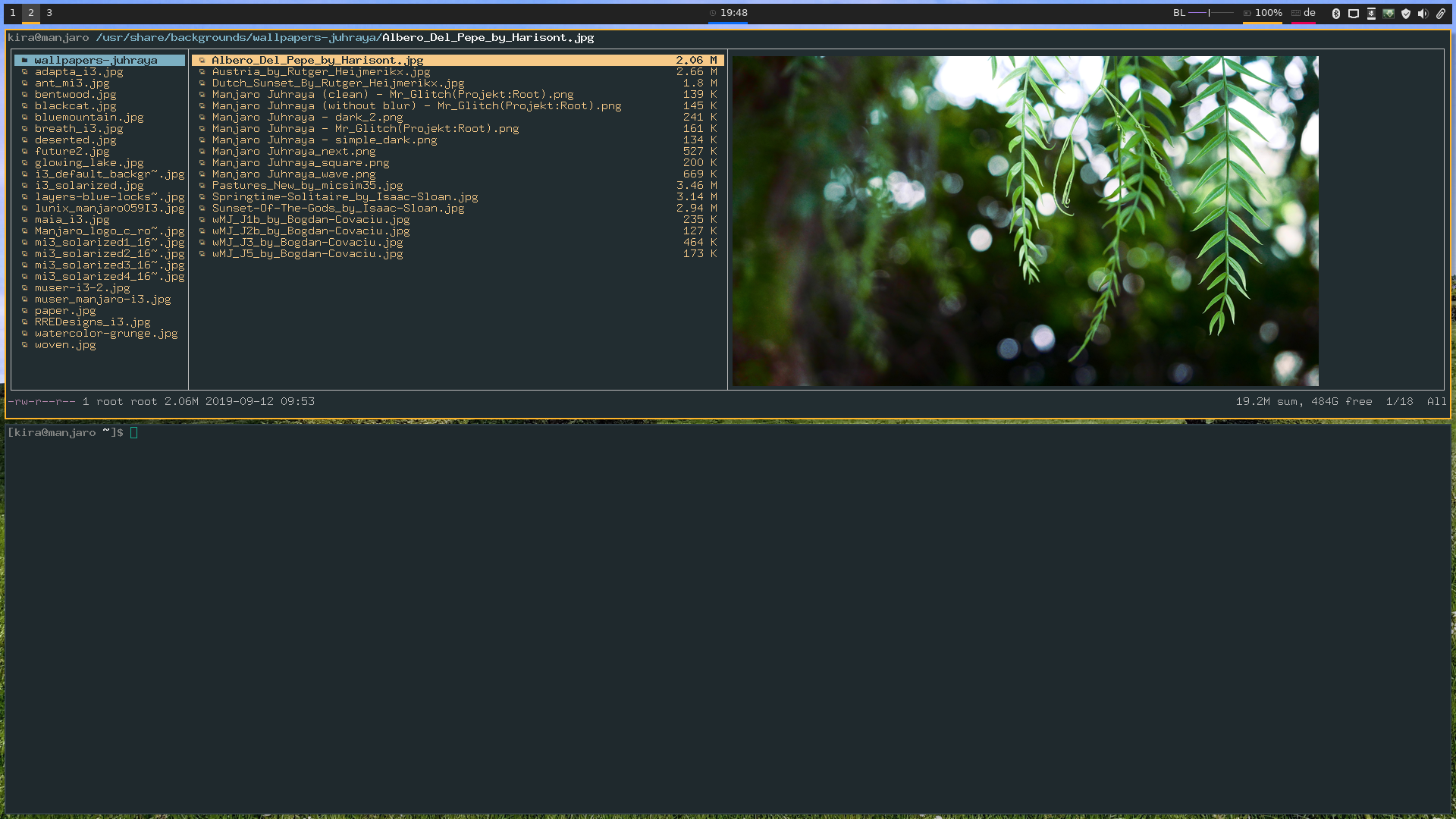
Task: Select Manjaro Juhraya_wave.png in file list
Action: (x=294, y=174)
